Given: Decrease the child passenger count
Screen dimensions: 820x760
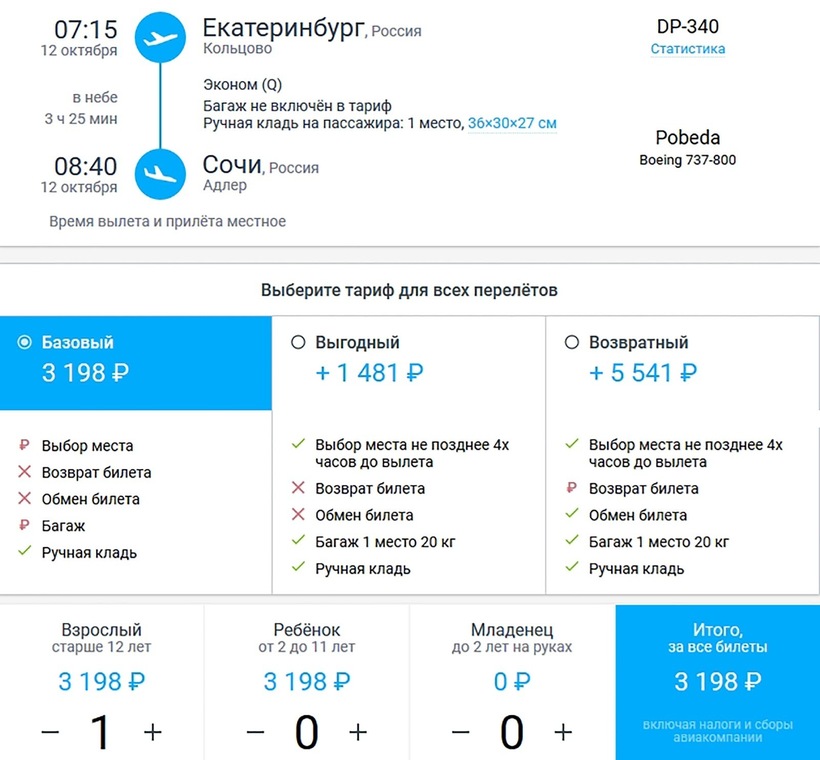Looking at the screenshot, I should 255,732.
